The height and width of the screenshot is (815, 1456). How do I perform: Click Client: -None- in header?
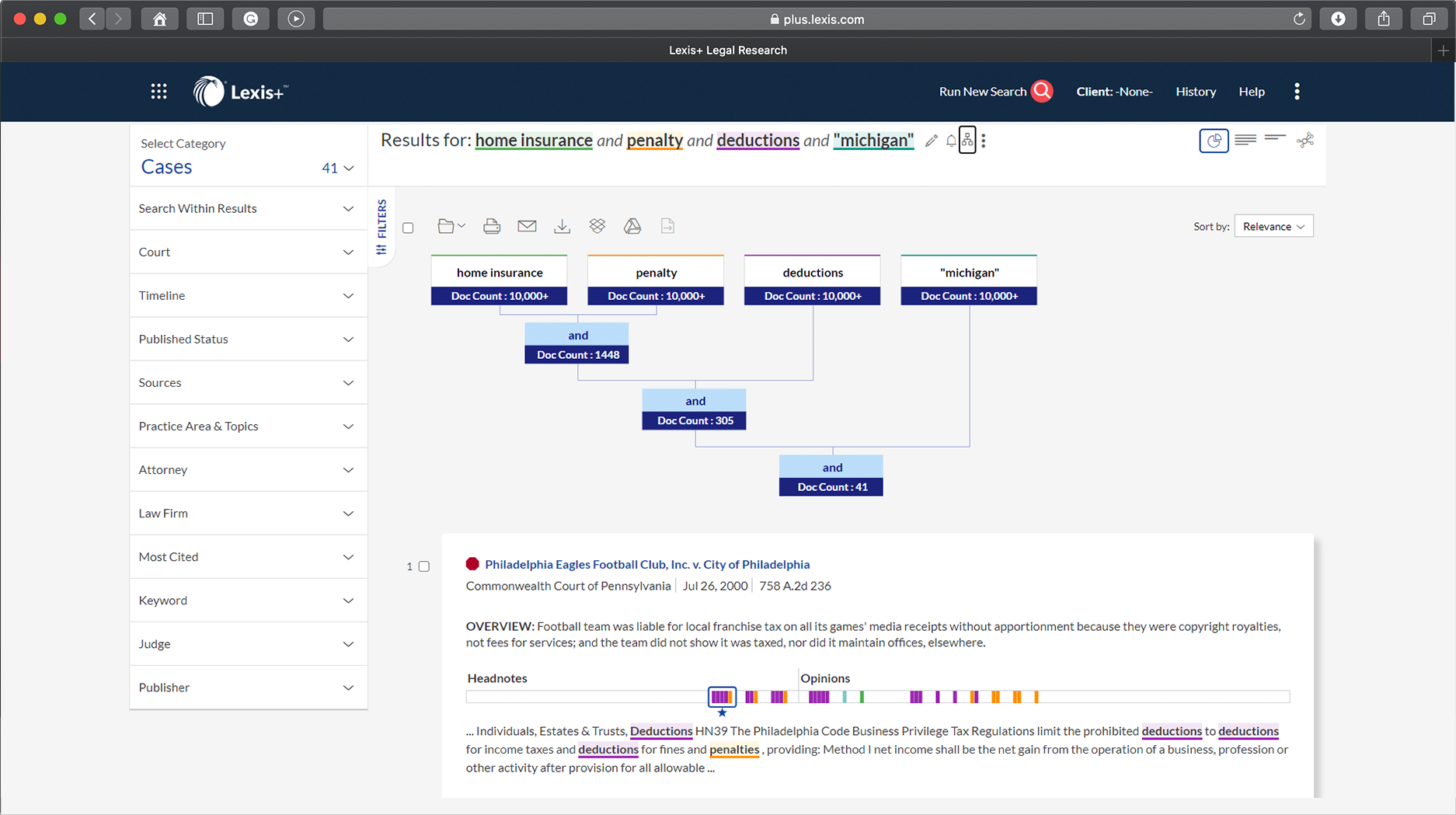click(x=1113, y=92)
